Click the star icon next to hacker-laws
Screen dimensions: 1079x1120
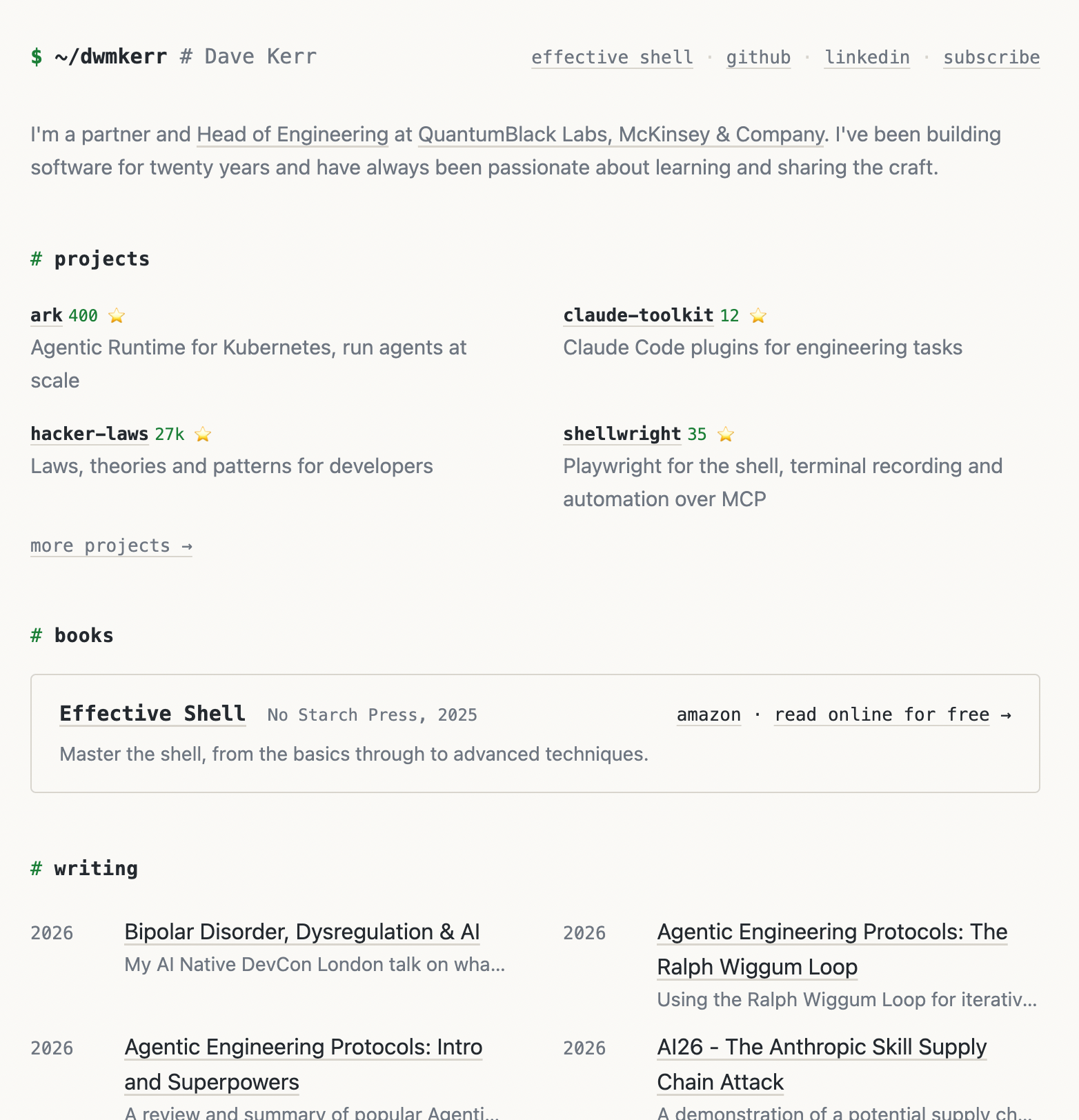[203, 434]
